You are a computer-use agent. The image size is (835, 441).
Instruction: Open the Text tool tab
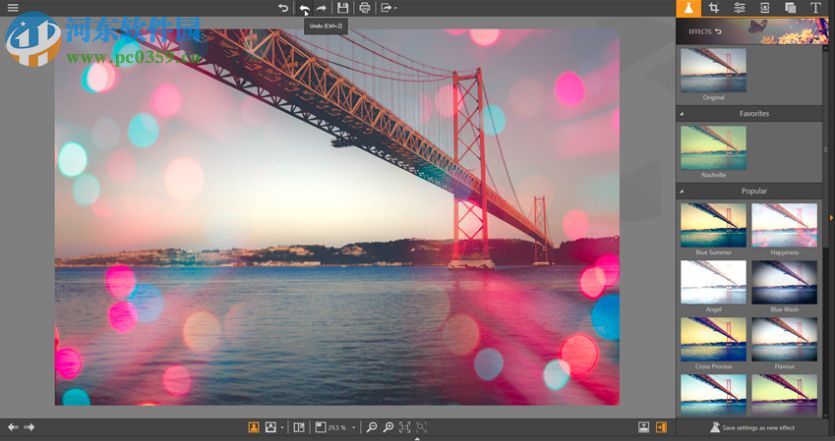coord(815,8)
